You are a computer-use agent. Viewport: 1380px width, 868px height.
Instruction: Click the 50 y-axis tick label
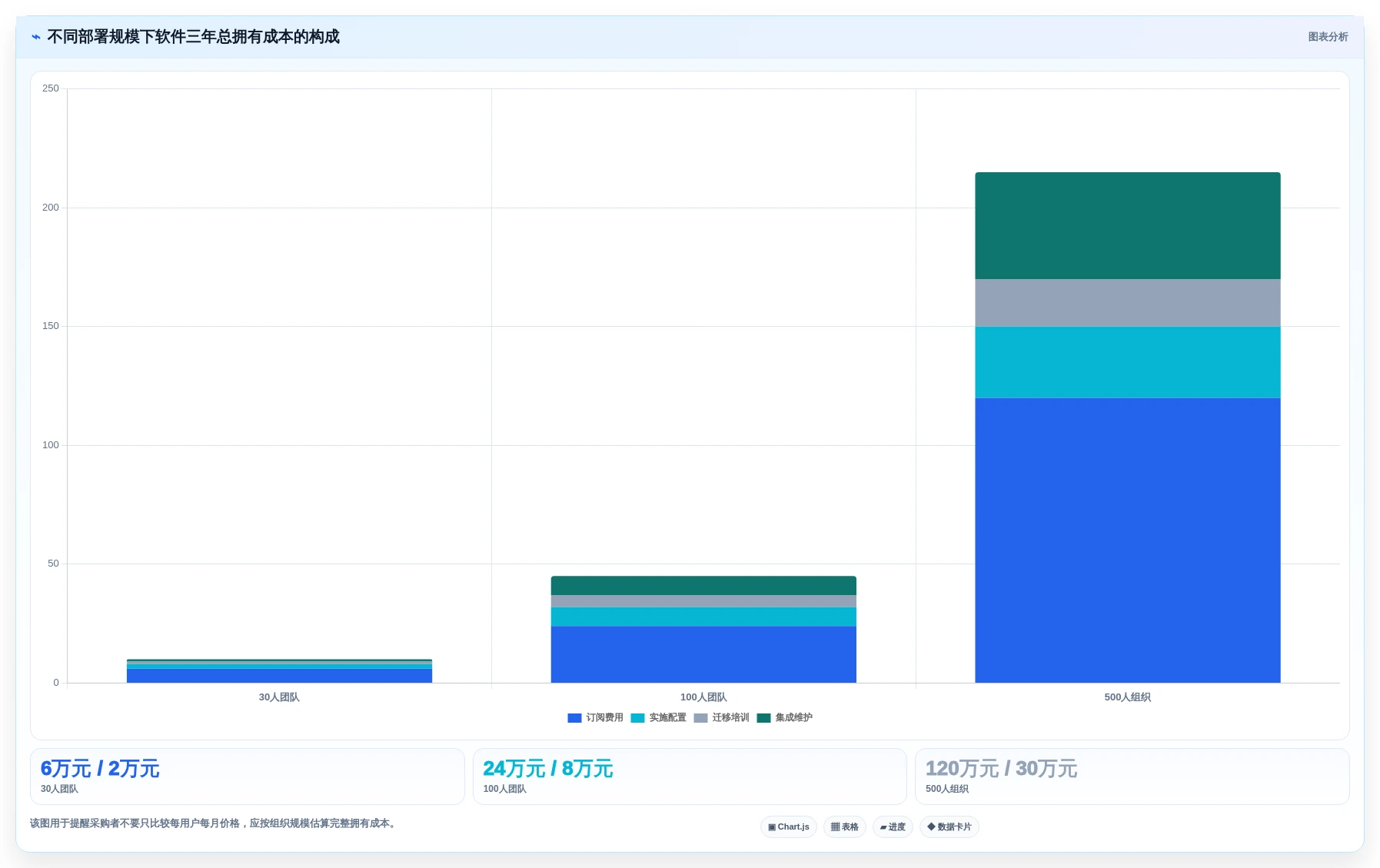click(53, 564)
